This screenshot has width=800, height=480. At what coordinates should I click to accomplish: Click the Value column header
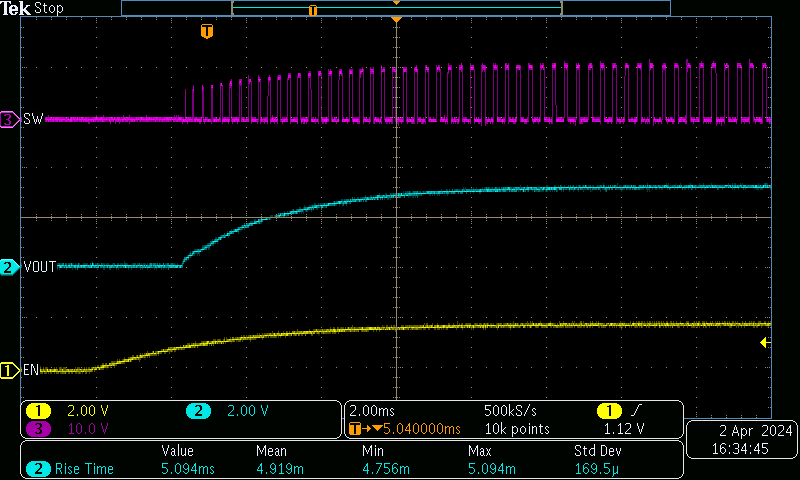[178, 451]
